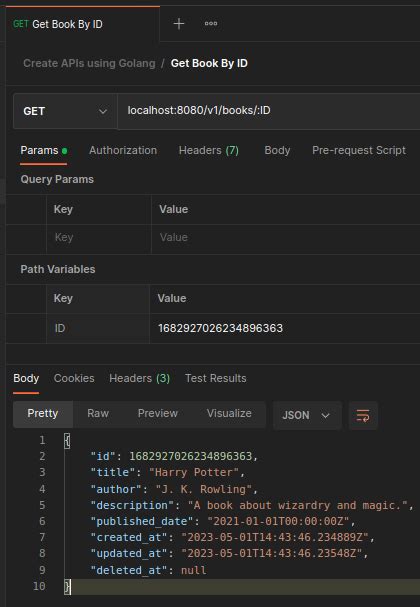
Task: Collapse JSON object at line 1 bracket
Action: [67, 441]
